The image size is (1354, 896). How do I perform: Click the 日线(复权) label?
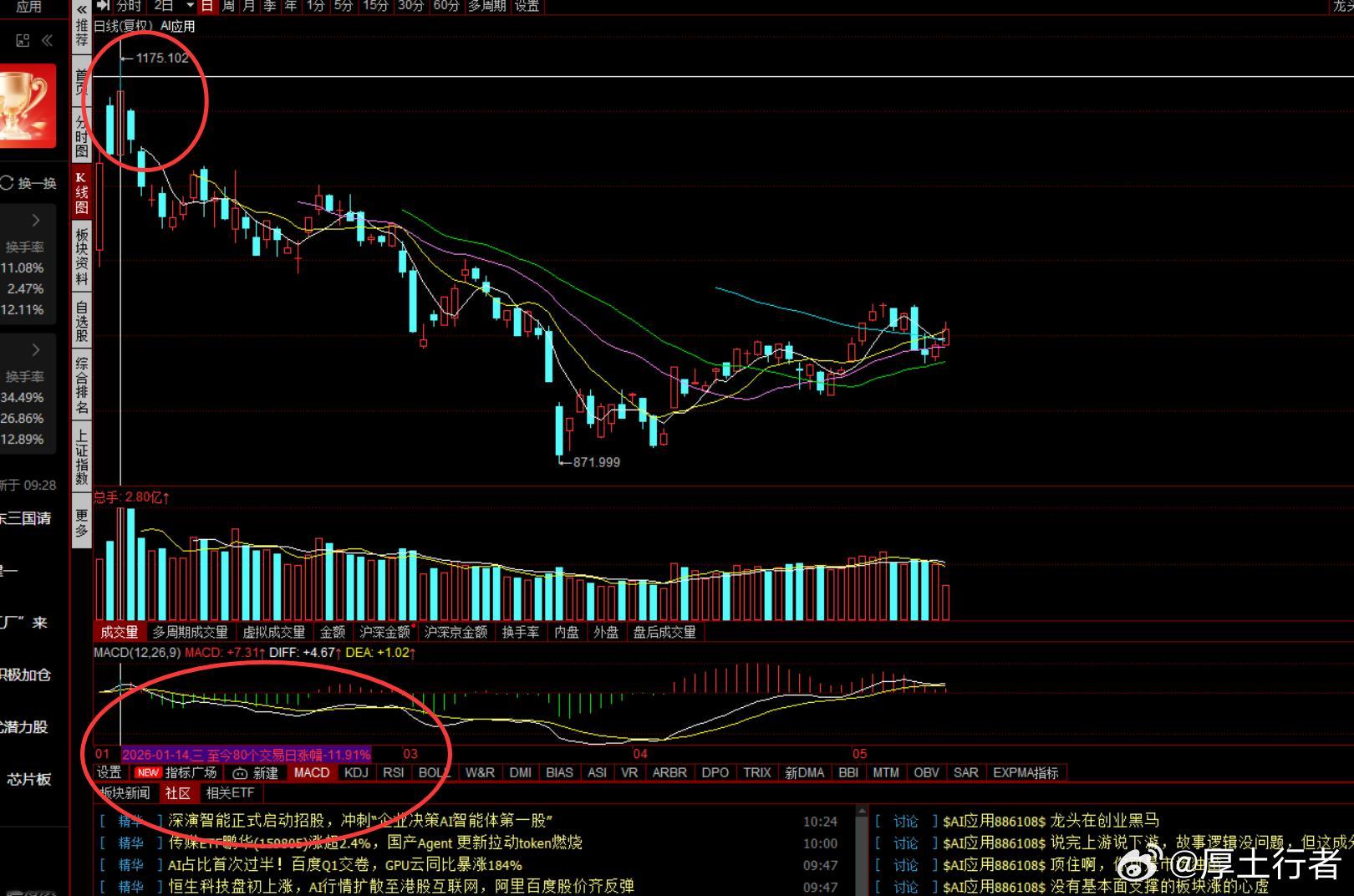coord(125,26)
